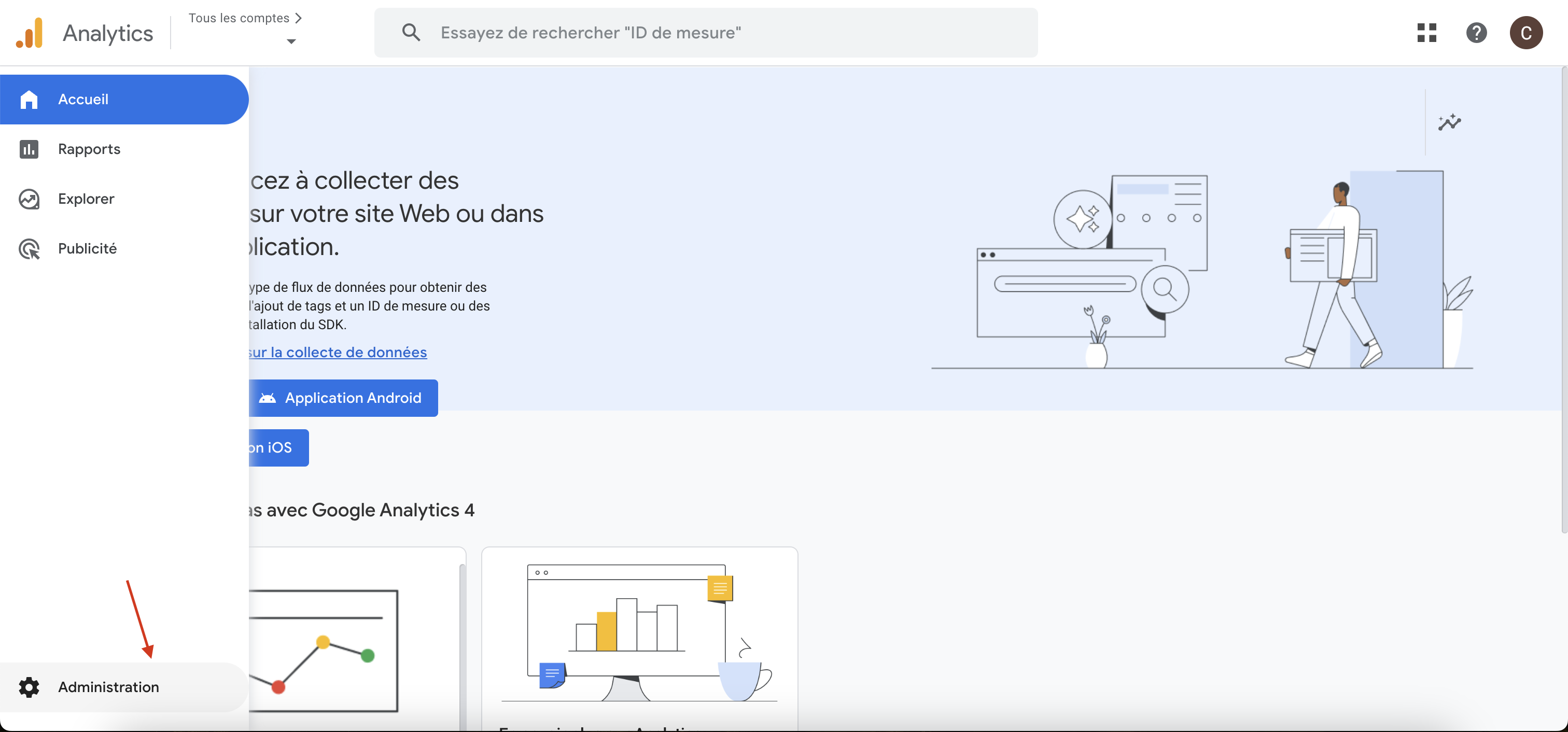Open the collecte de données link
The height and width of the screenshot is (732, 1568).
point(339,351)
